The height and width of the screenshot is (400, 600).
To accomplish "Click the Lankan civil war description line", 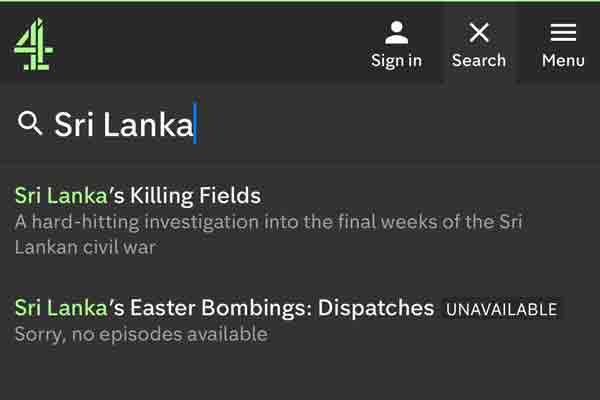I will click(x=85, y=247).
